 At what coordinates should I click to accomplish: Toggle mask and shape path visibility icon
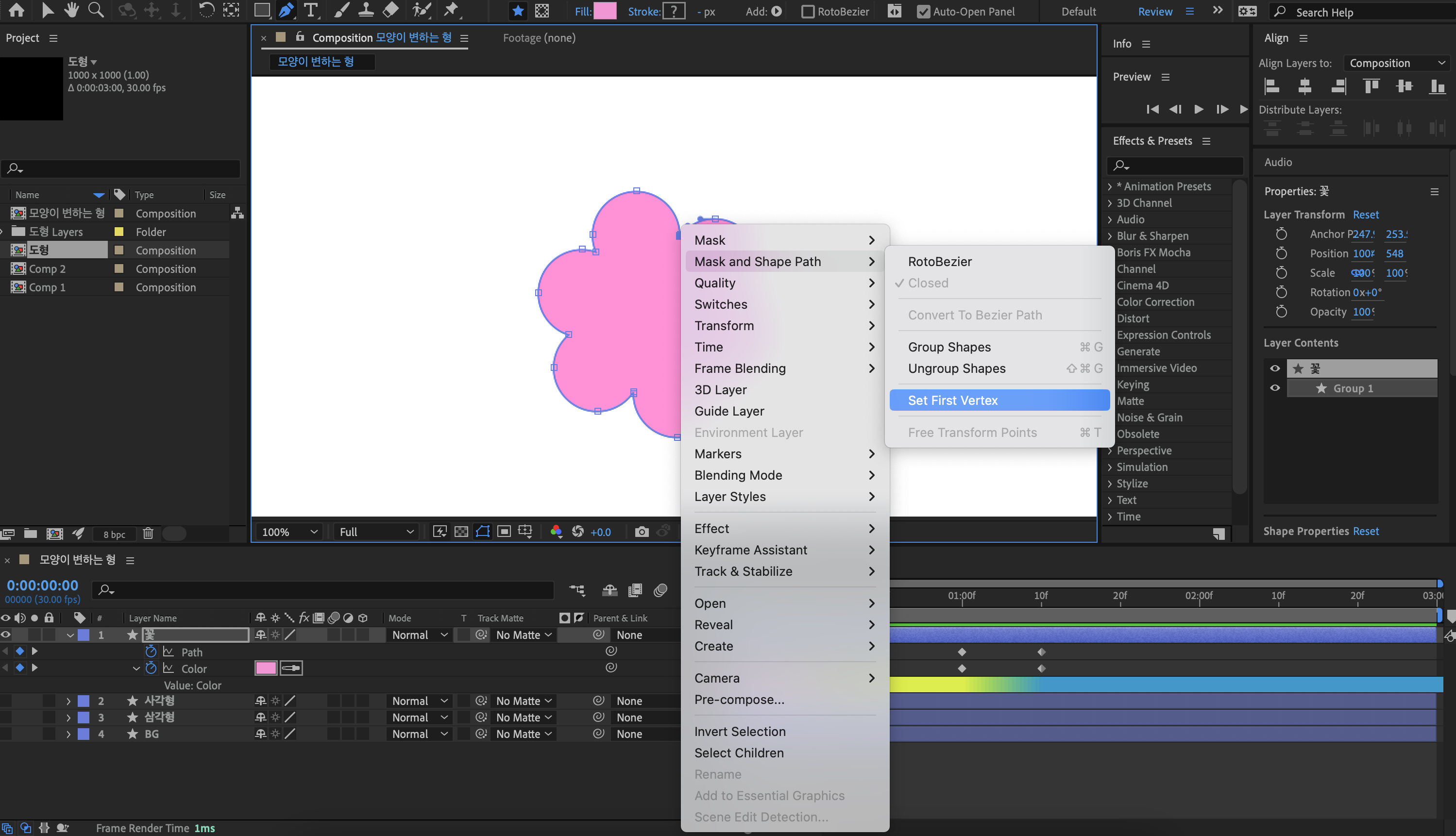coord(482,532)
